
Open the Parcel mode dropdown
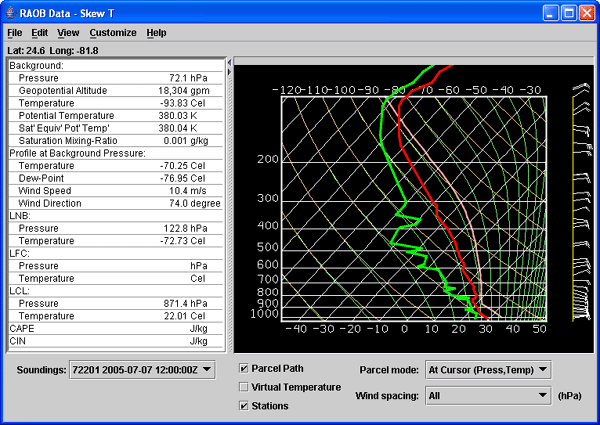click(x=487, y=370)
